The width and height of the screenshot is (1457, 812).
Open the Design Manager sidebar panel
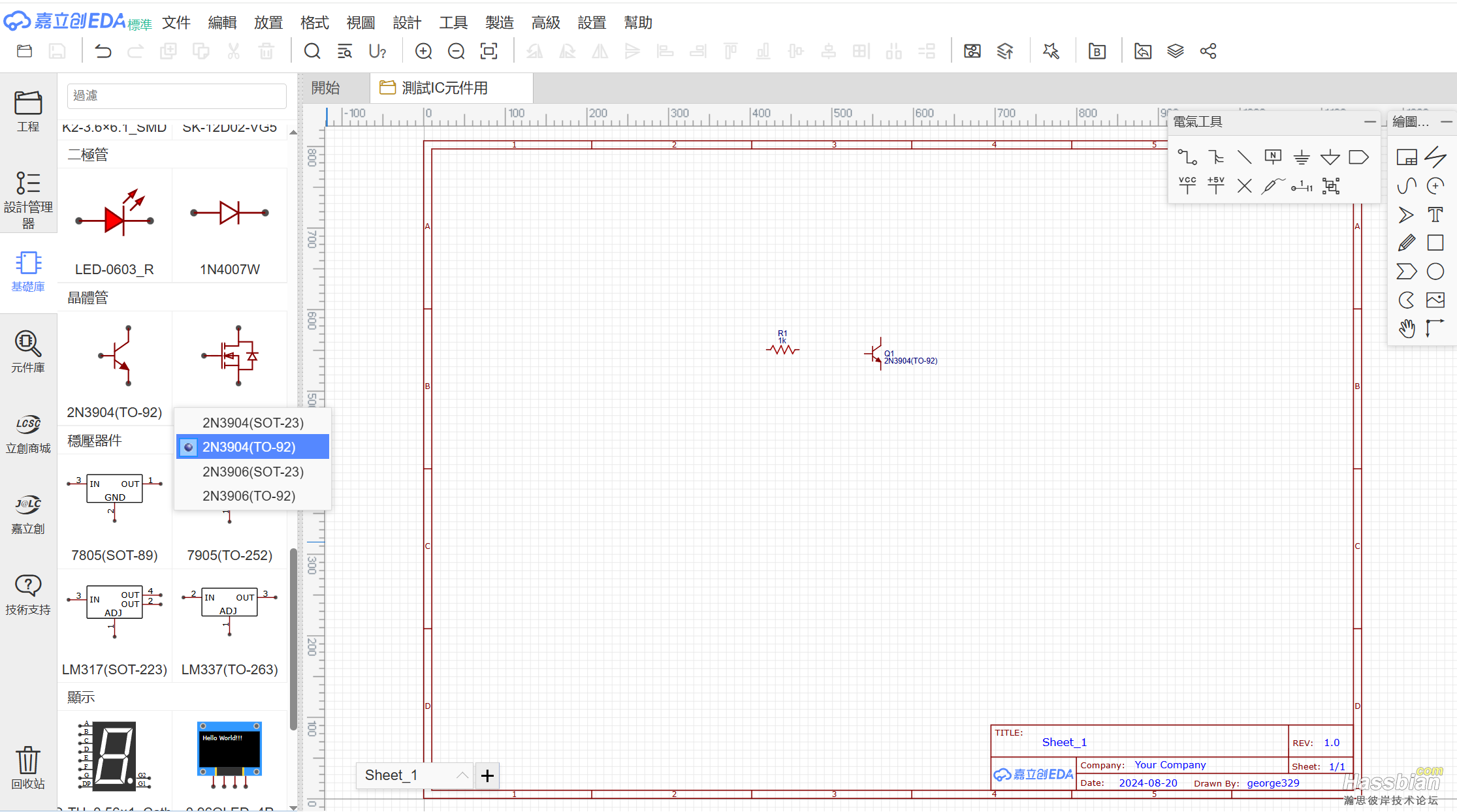point(28,200)
